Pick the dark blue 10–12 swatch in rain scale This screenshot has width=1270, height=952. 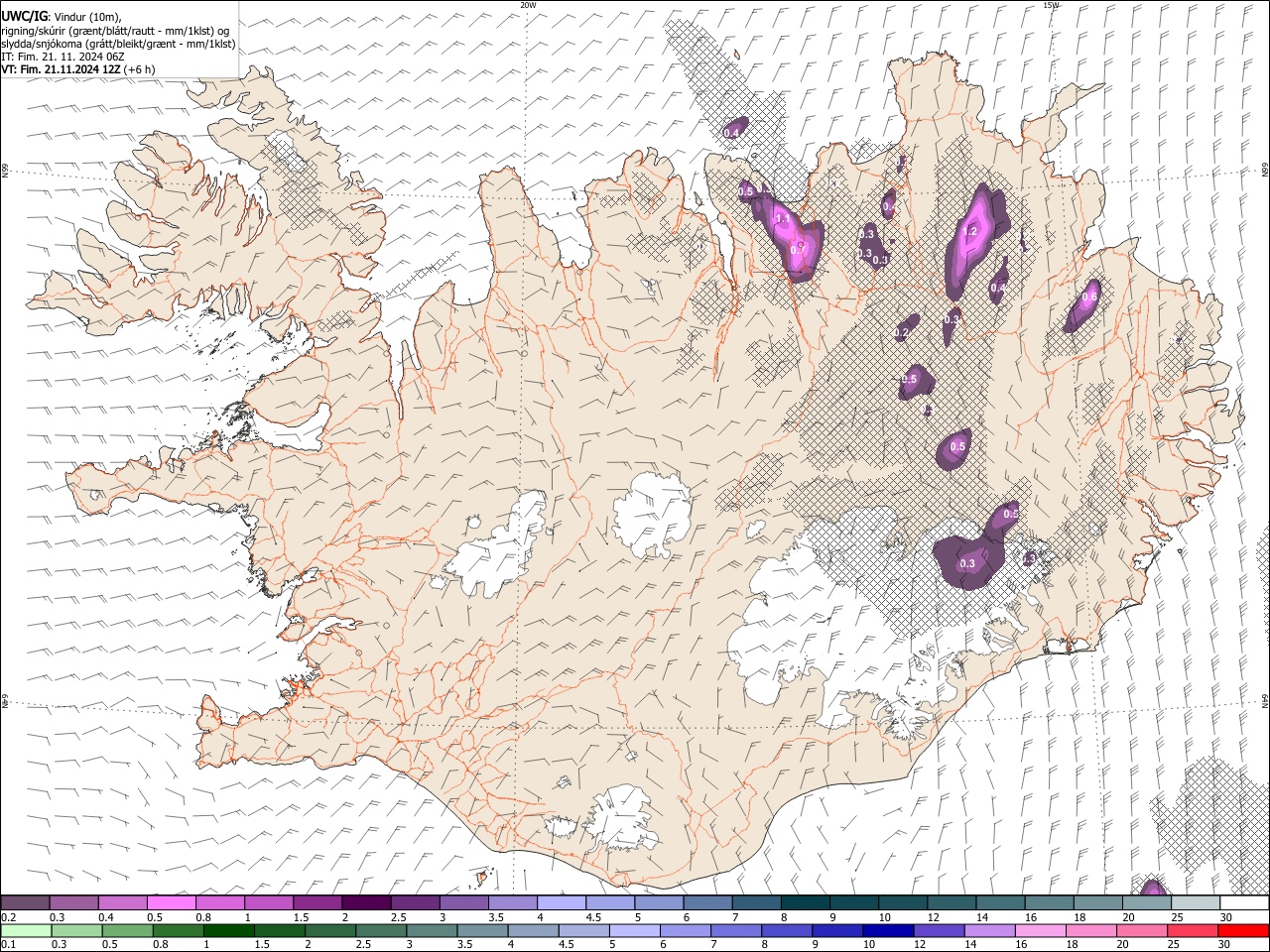[x=888, y=930]
